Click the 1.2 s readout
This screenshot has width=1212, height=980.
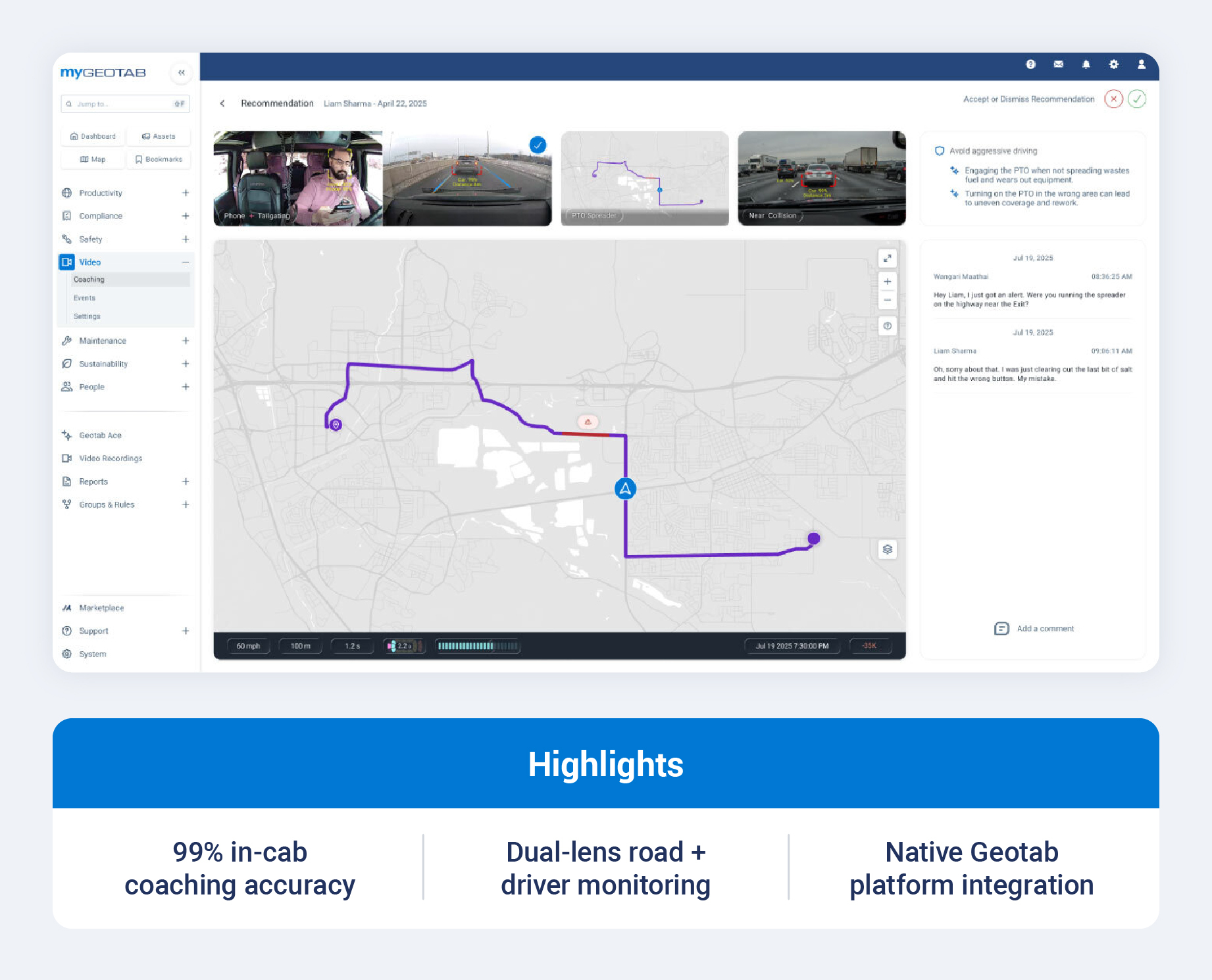click(352, 646)
